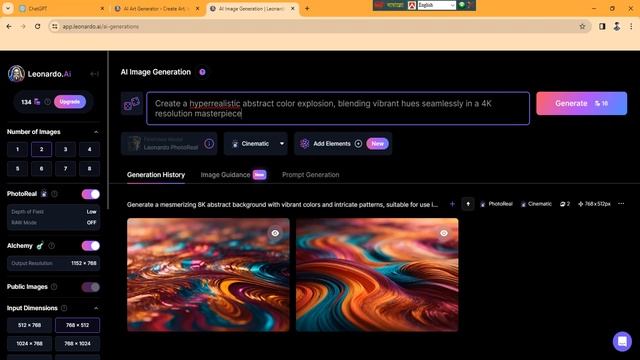Toggle eye icon on the second generated image
This screenshot has width=640, height=360.
[x=444, y=233]
